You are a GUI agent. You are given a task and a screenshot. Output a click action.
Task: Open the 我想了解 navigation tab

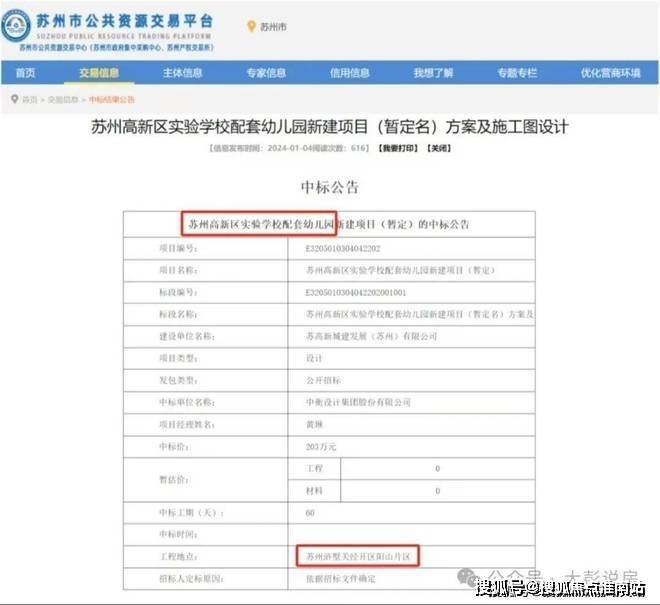(x=433, y=73)
